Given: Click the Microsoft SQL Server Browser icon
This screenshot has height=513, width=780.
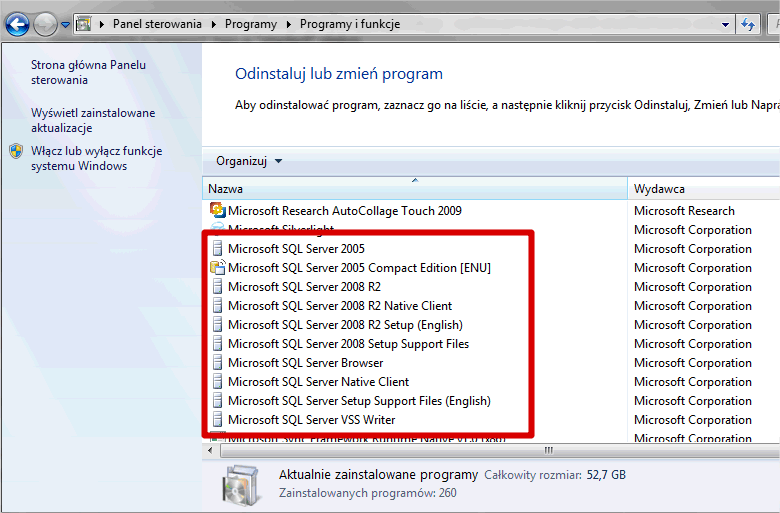Looking at the screenshot, I should [x=217, y=362].
